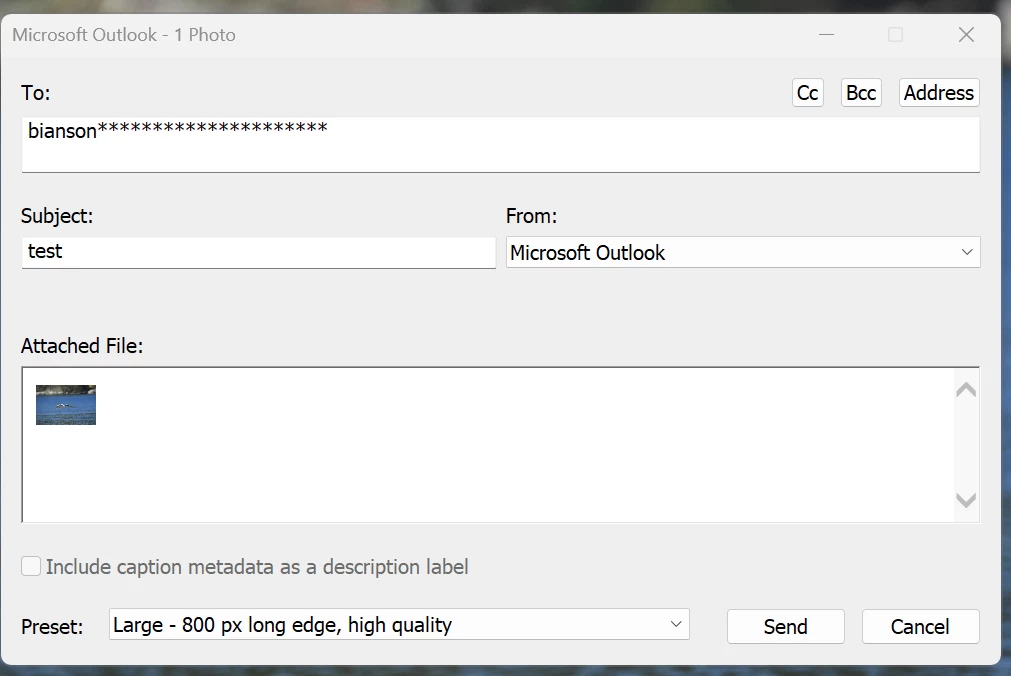
Task: Close the Microsoft Outlook dialog window
Action: point(966,35)
